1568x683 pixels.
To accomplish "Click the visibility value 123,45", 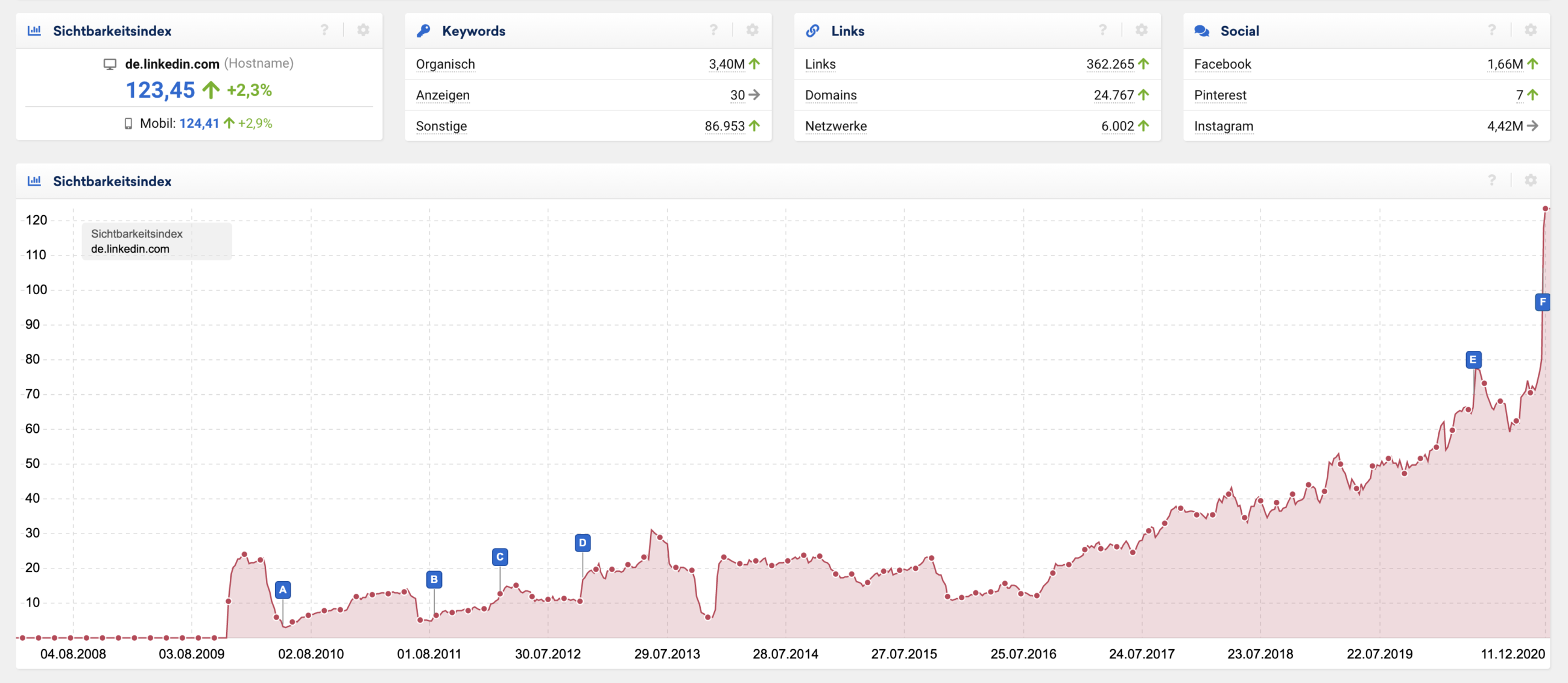I will 160,90.
